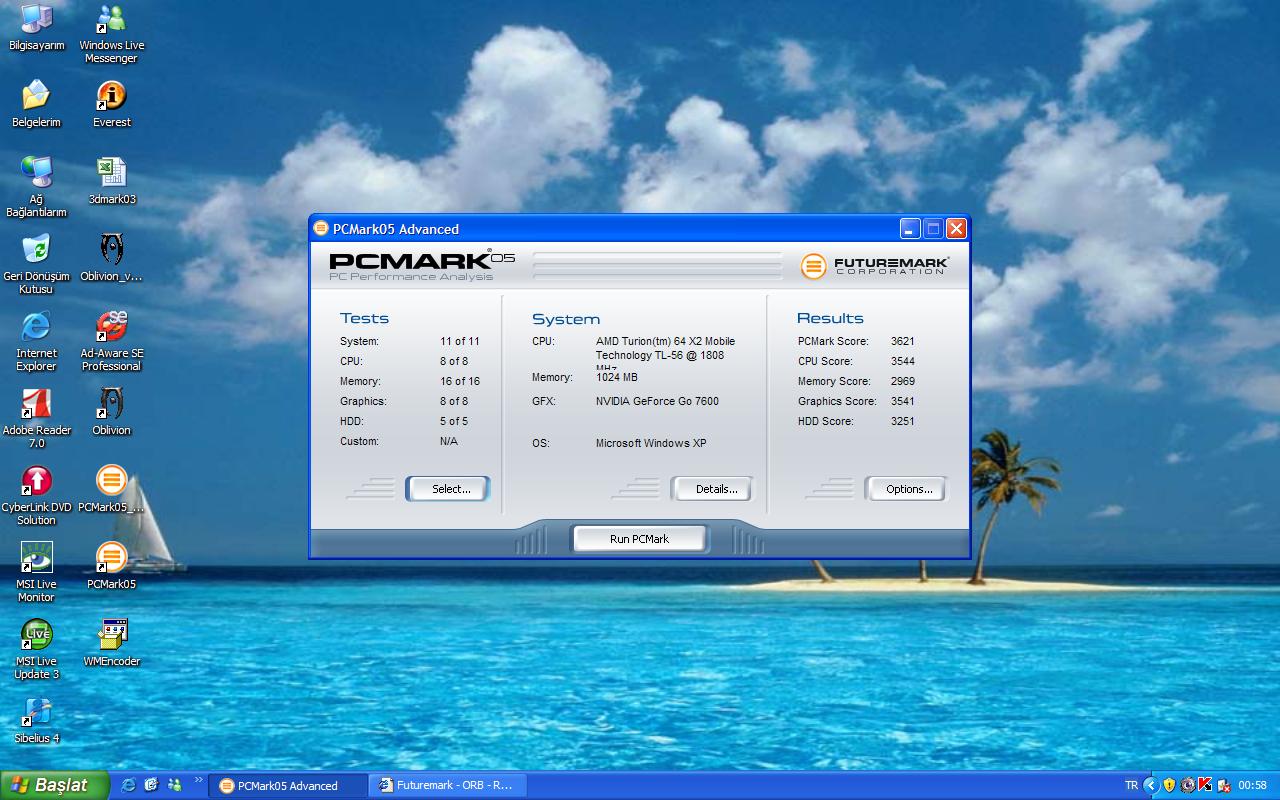Click the Futuremark Corporation logo

click(874, 266)
